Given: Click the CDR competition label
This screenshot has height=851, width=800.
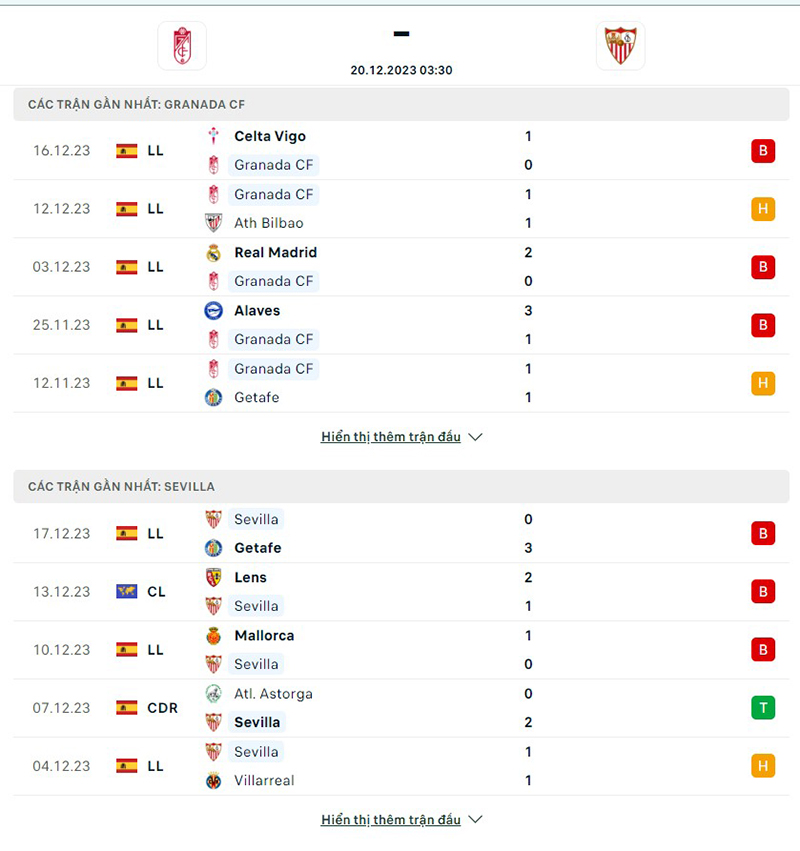Looking at the screenshot, I should pos(162,708).
